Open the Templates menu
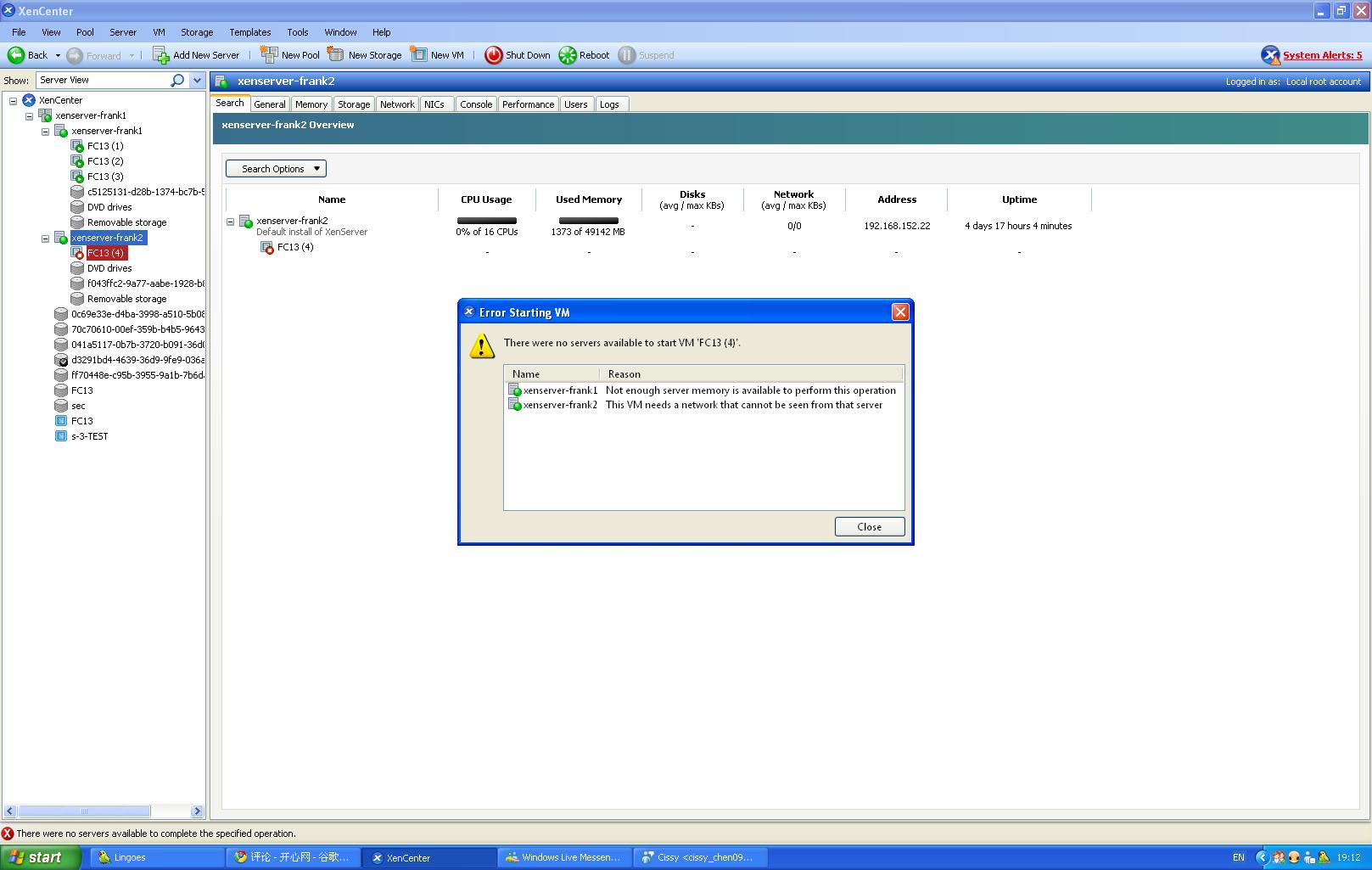This screenshot has width=1372, height=870. 249,32
